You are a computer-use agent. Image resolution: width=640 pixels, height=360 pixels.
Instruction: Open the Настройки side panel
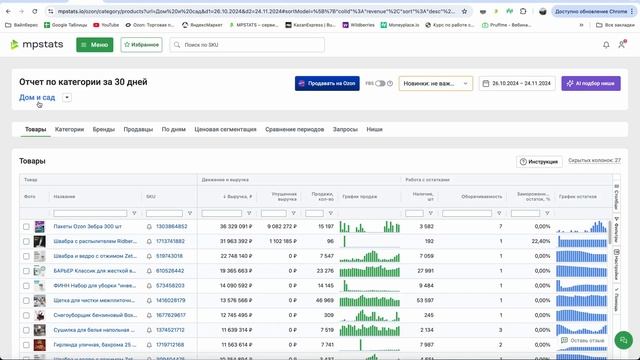click(x=616, y=264)
